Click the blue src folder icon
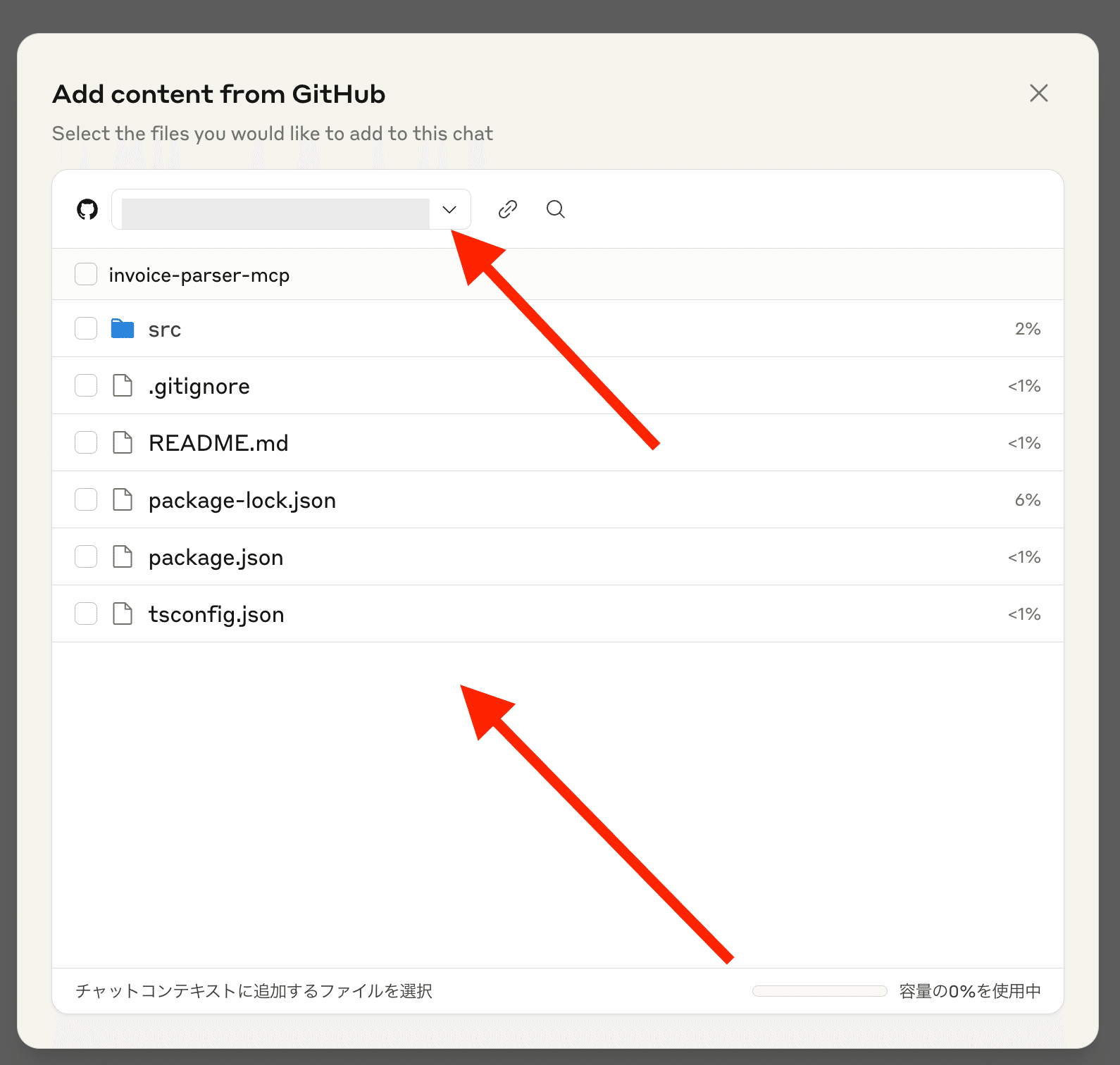The image size is (1120, 1065). coord(123,329)
